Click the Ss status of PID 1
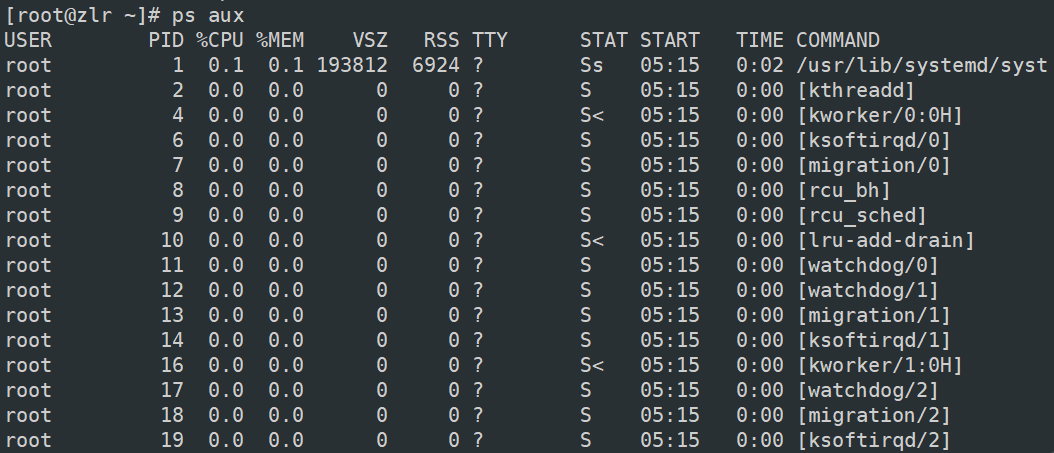1054x453 pixels. tap(592, 65)
